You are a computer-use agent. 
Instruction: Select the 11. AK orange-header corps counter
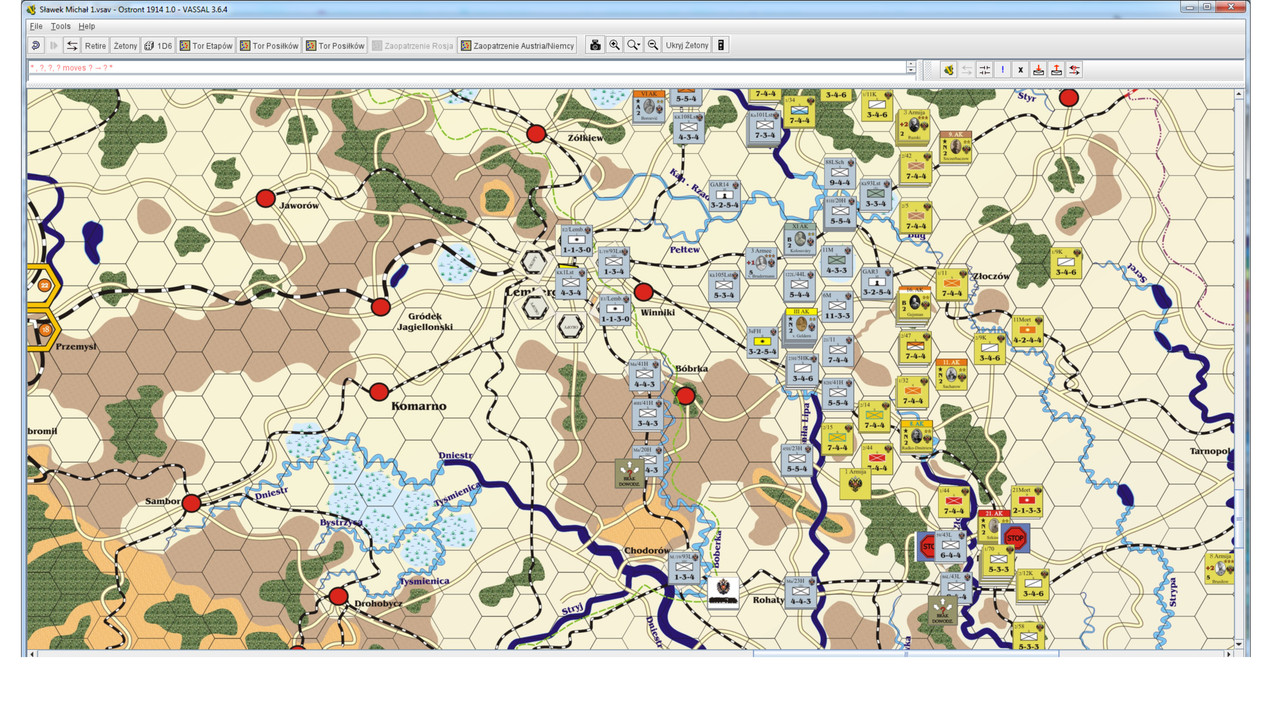click(951, 374)
